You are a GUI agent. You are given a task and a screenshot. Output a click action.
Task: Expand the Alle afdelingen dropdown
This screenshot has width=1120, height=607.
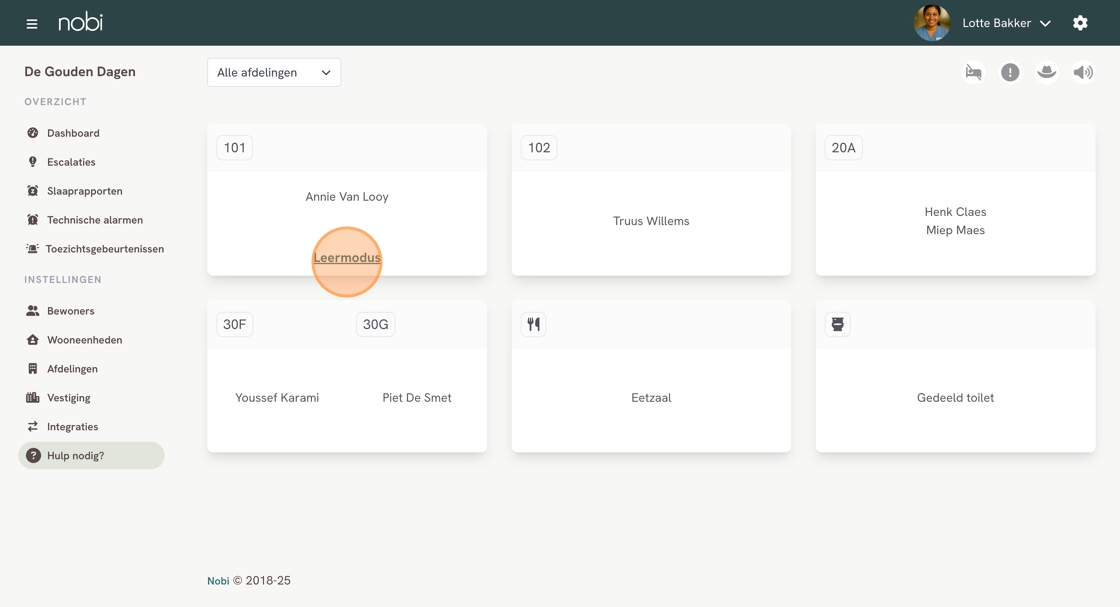(274, 72)
